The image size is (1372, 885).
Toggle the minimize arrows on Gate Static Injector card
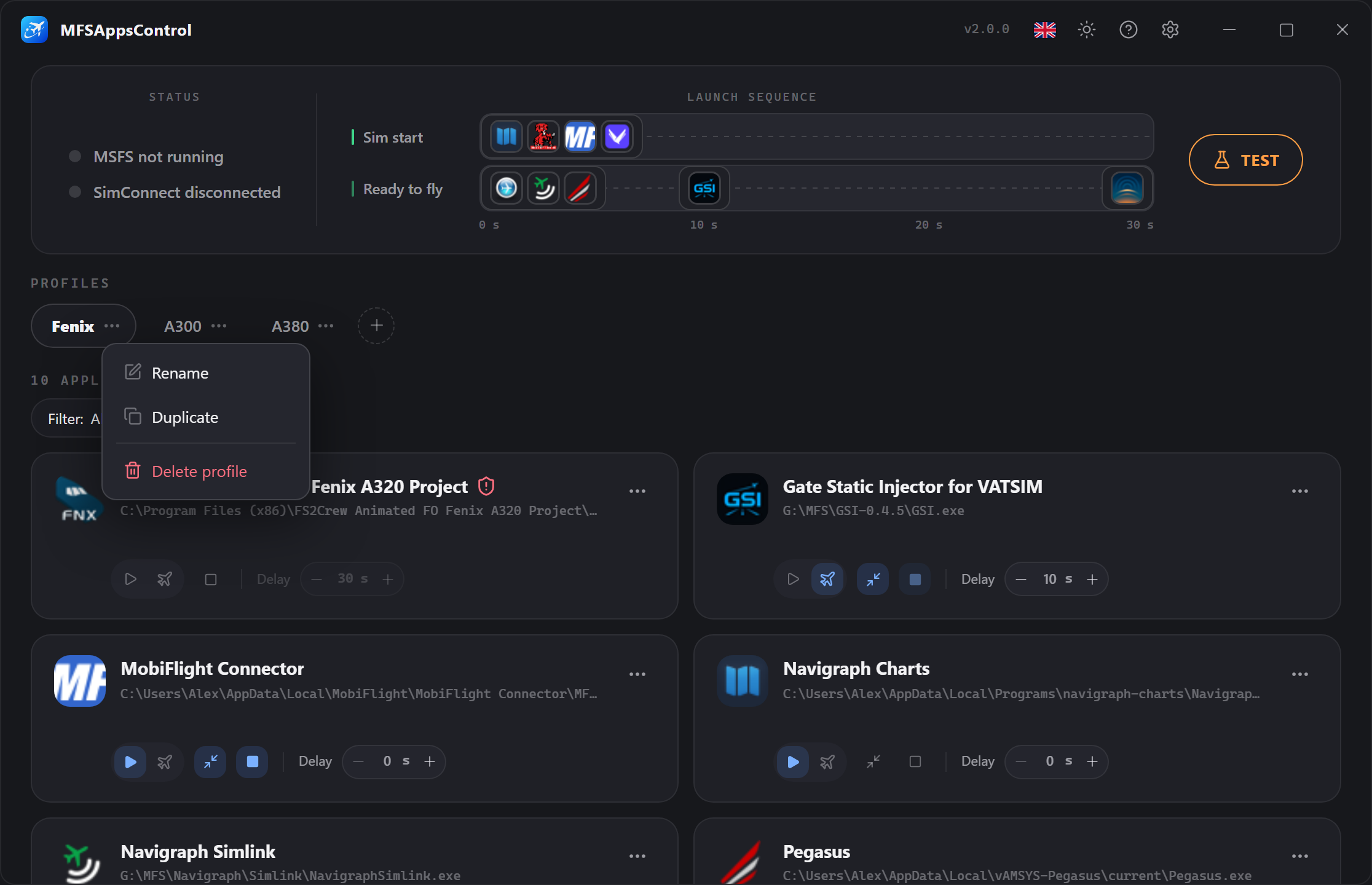point(873,579)
